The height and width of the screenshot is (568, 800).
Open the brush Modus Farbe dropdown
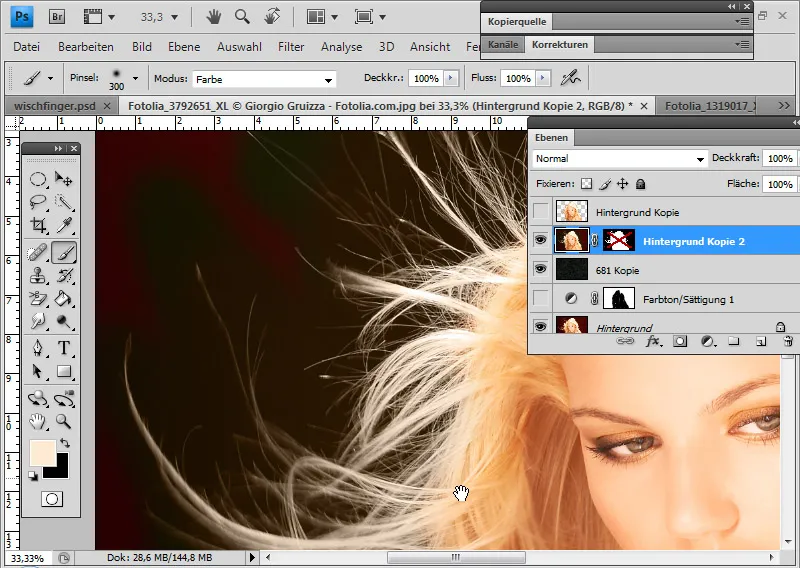click(x=264, y=79)
